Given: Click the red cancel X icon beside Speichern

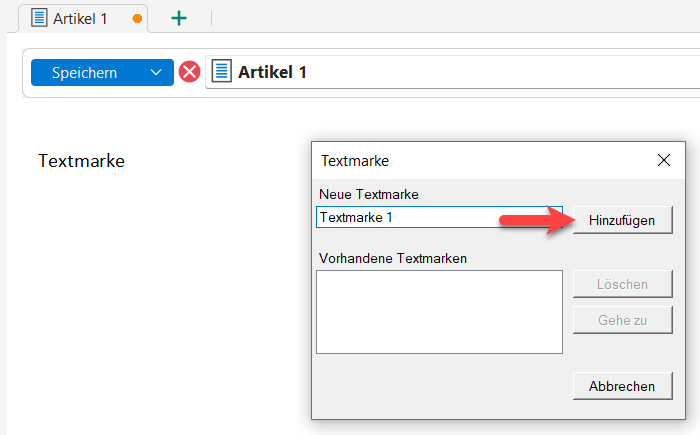Looking at the screenshot, I should click(x=189, y=72).
